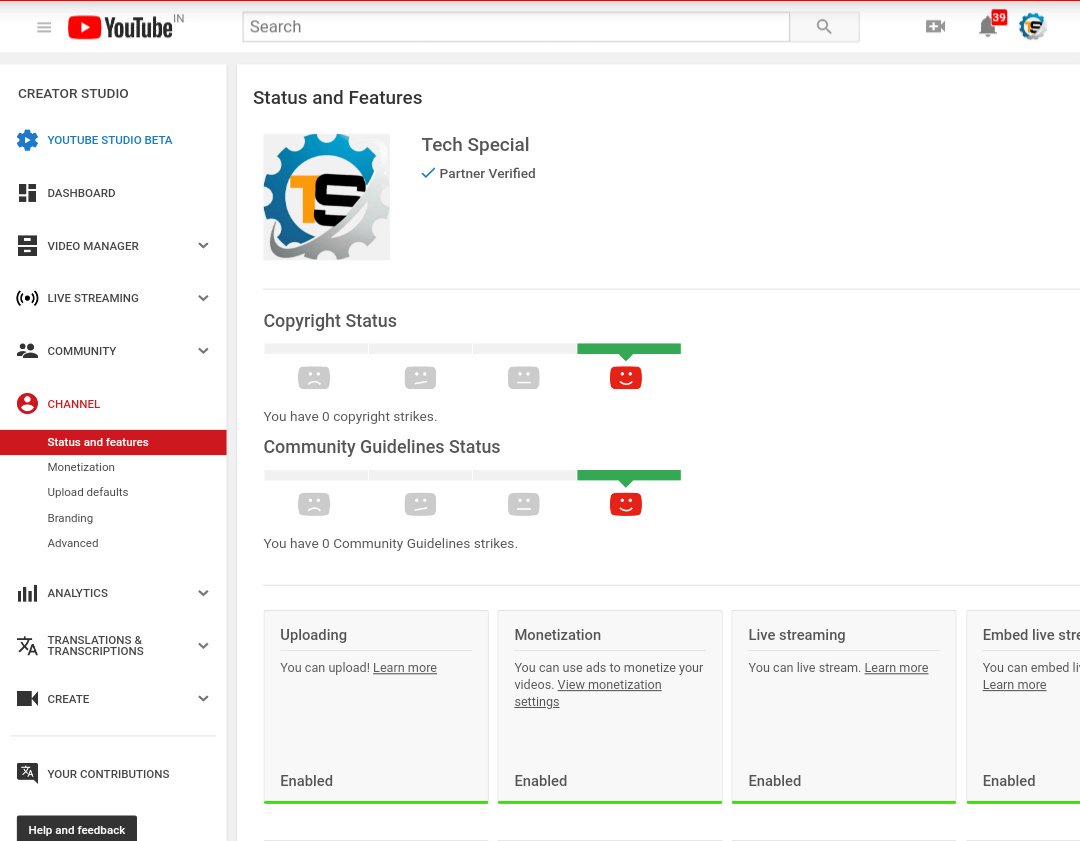The height and width of the screenshot is (841, 1080).
Task: Open YouTube Studio Beta link
Action: pos(110,140)
